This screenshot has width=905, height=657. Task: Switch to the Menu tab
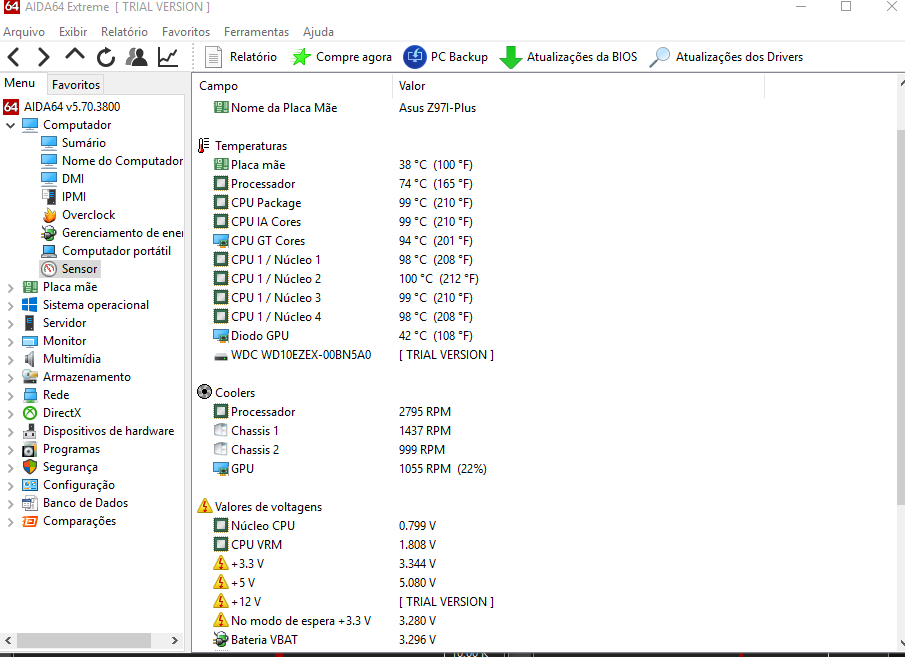coord(20,83)
